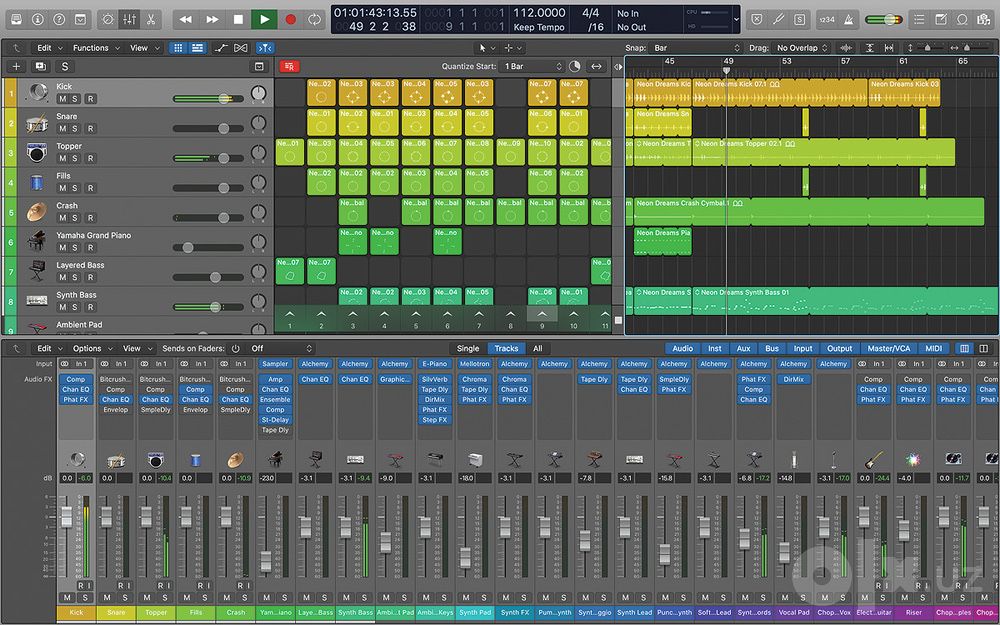Open the Inspector with the info icon
This screenshot has width=1000, height=625.
click(x=38, y=20)
